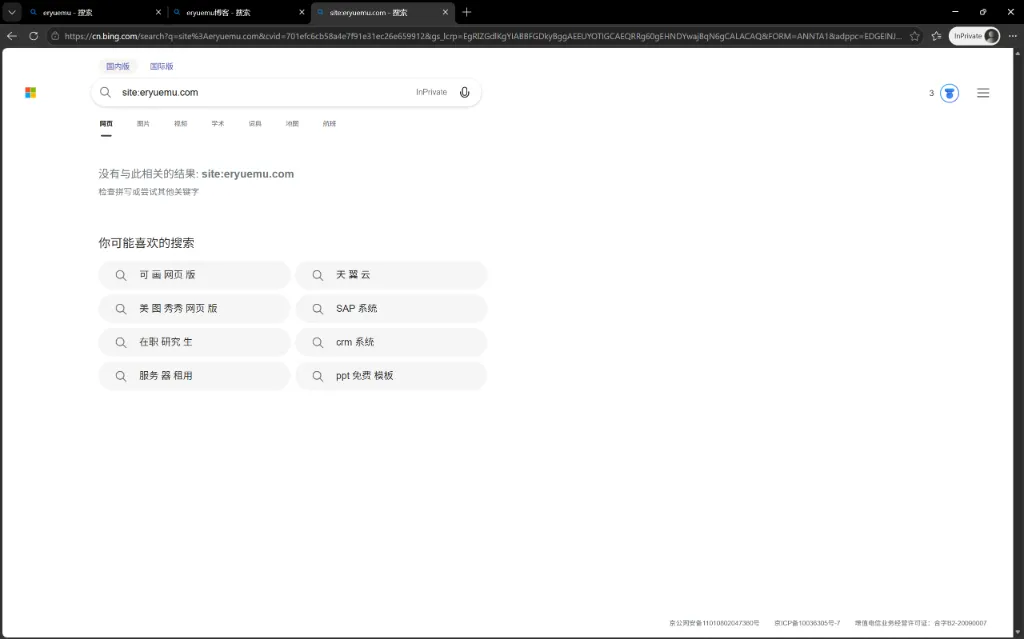The width and height of the screenshot is (1024, 639).
Task: Click the Microsoft Bing logo
Action: pos(31,93)
